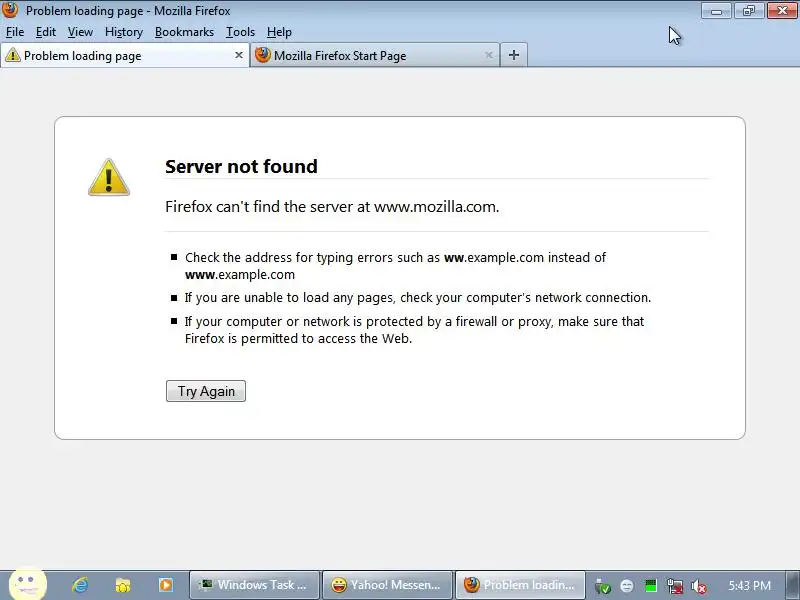Click the muted volume speaker tray icon
Viewport: 800px width, 600px height.
(x=698, y=586)
